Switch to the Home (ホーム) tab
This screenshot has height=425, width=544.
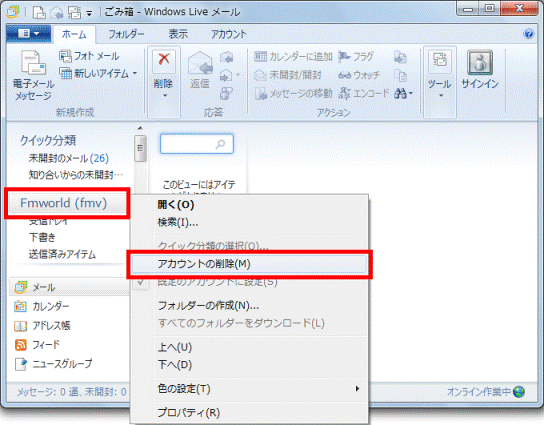click(x=74, y=34)
